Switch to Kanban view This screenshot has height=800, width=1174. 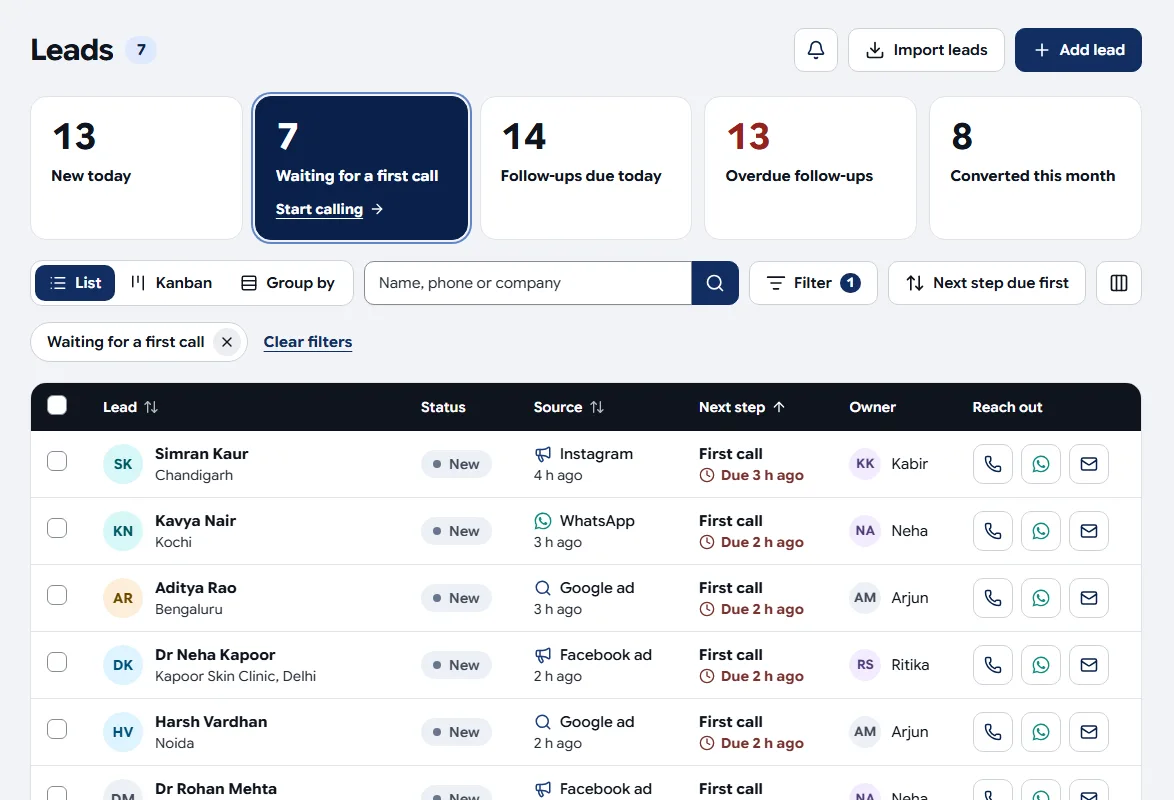pos(171,283)
